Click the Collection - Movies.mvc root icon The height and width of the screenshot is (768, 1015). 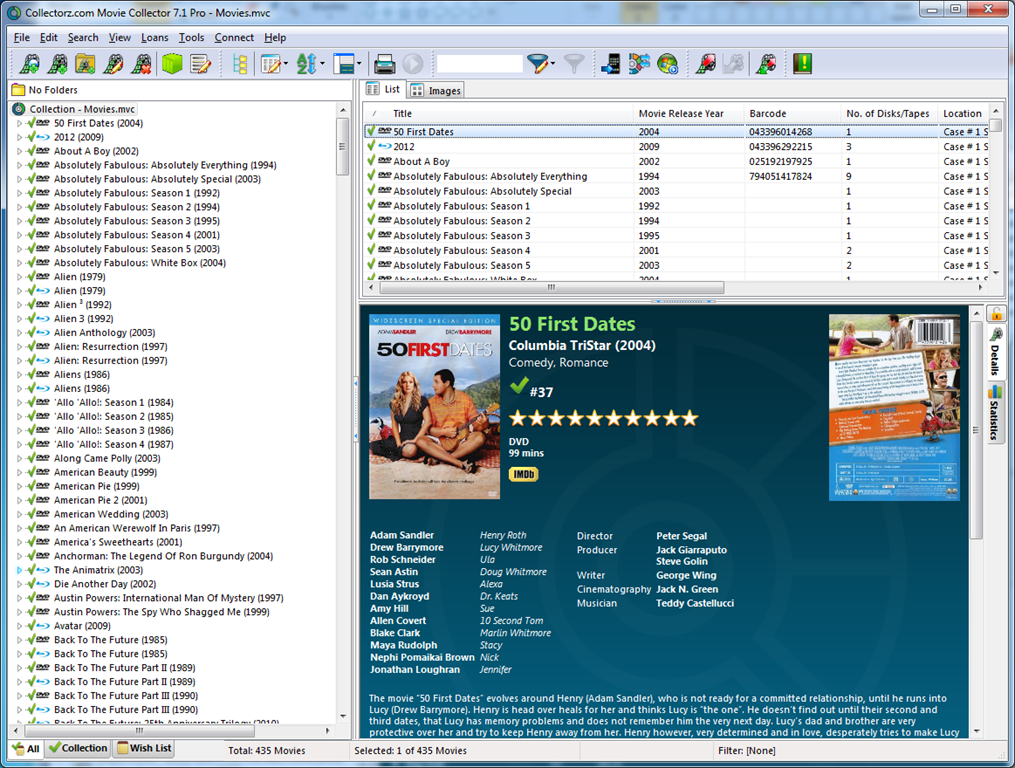tap(19, 109)
